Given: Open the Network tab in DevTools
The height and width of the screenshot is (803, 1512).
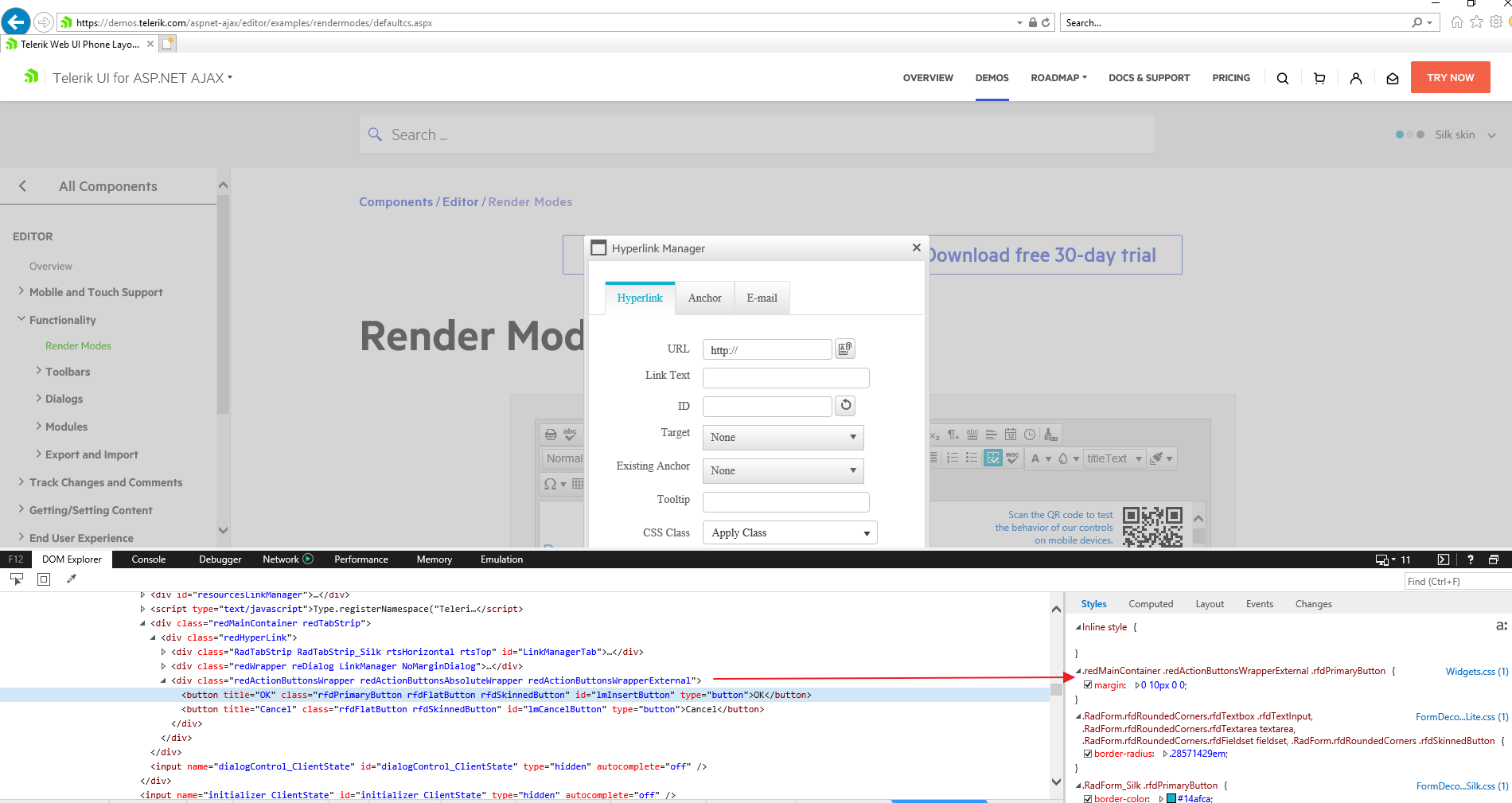Looking at the screenshot, I should tap(287, 559).
